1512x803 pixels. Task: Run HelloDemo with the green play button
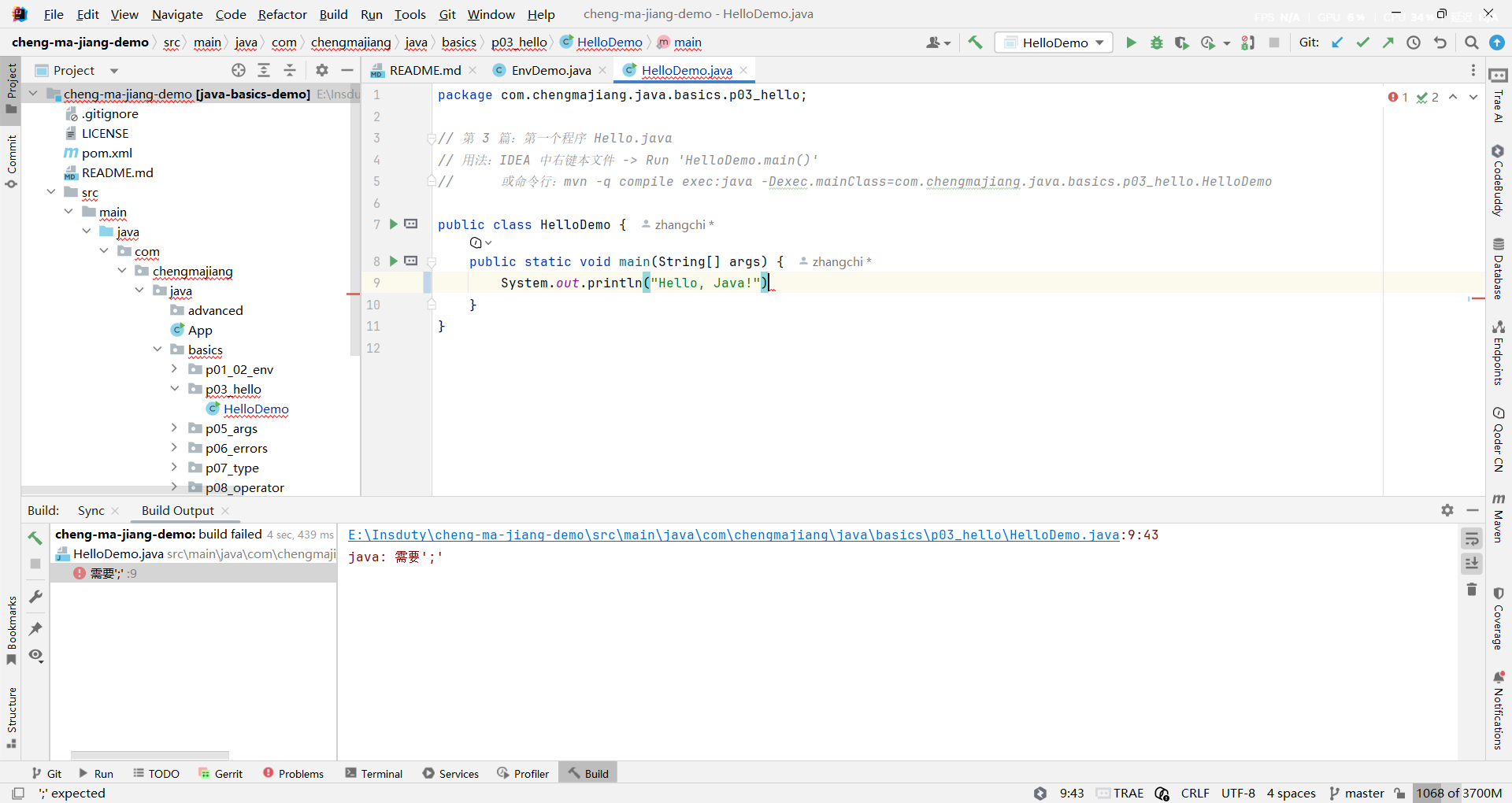[1131, 43]
